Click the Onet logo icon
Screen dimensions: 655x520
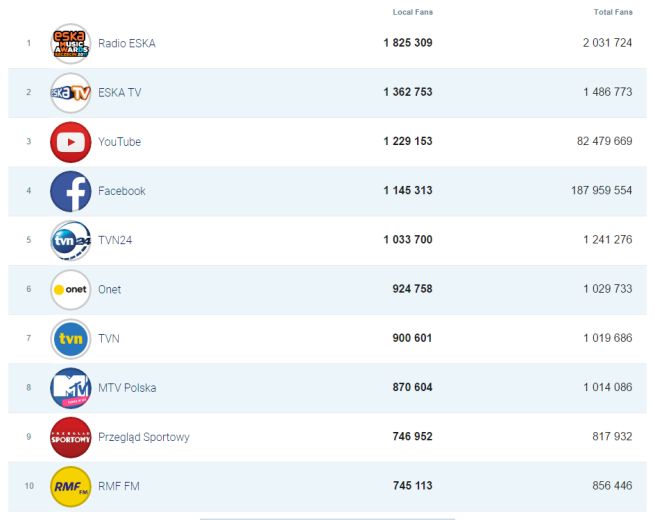pos(70,290)
